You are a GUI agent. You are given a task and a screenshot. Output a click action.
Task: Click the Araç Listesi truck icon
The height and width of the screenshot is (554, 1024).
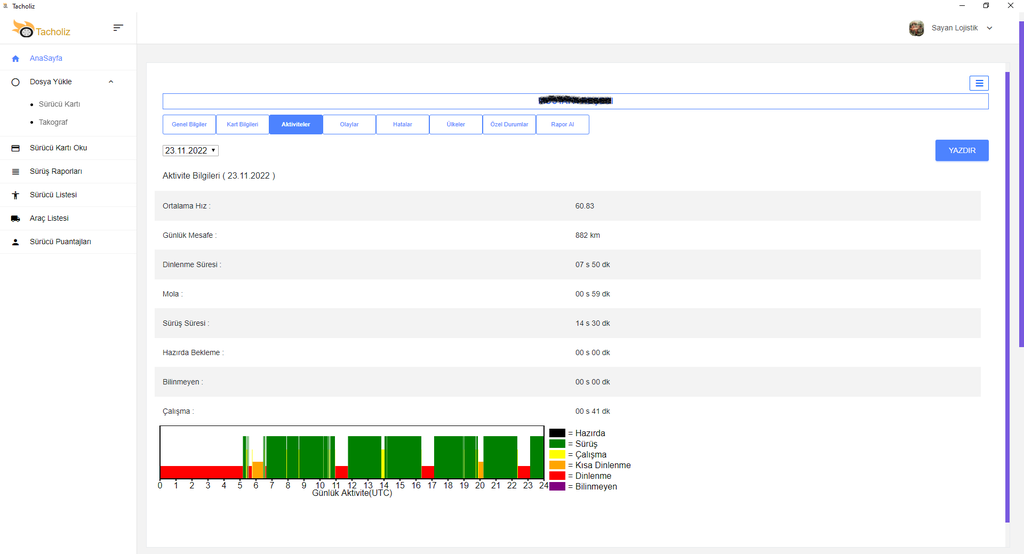click(x=16, y=219)
